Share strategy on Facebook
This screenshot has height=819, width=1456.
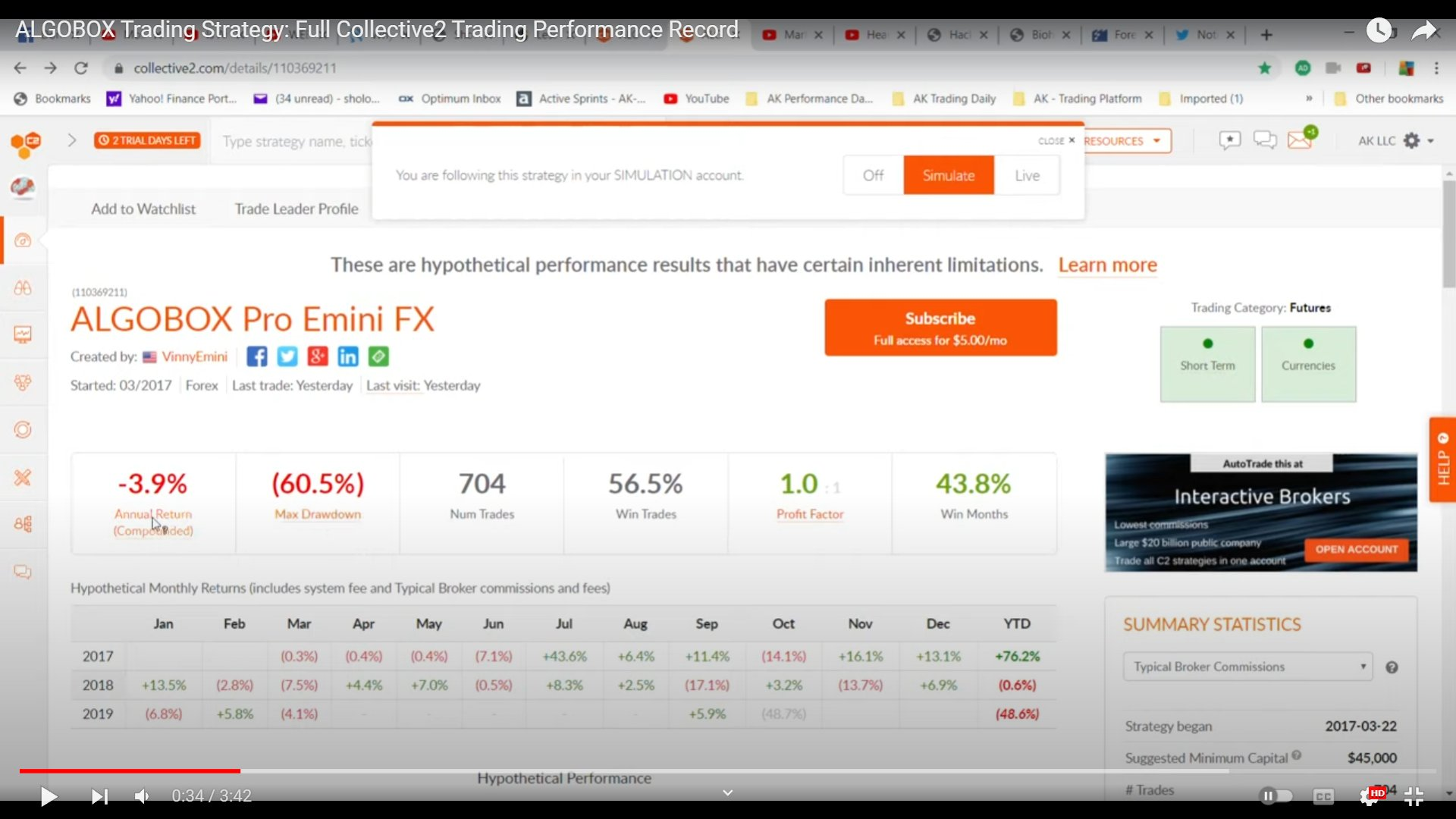pos(257,356)
